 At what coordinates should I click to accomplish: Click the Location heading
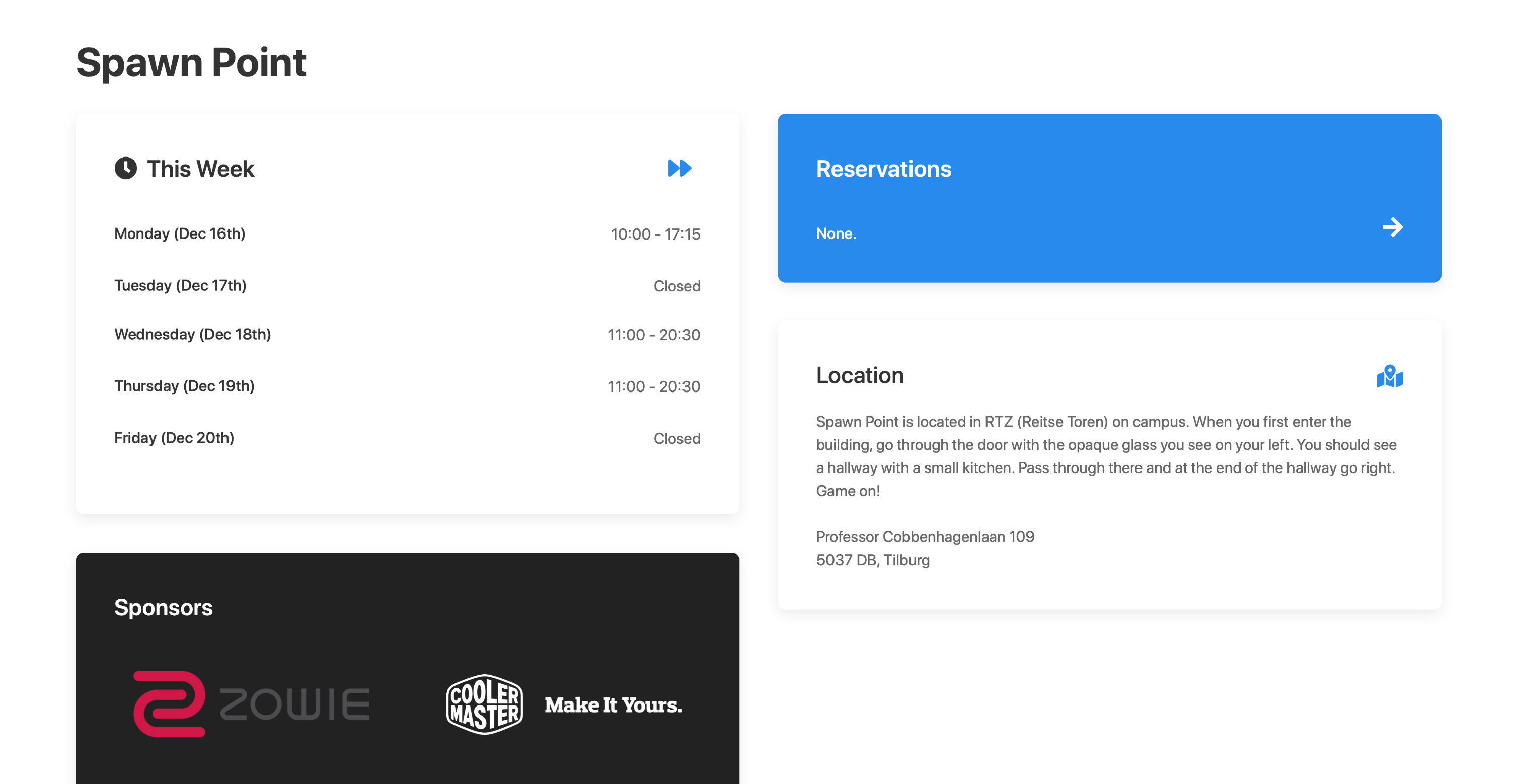point(859,375)
